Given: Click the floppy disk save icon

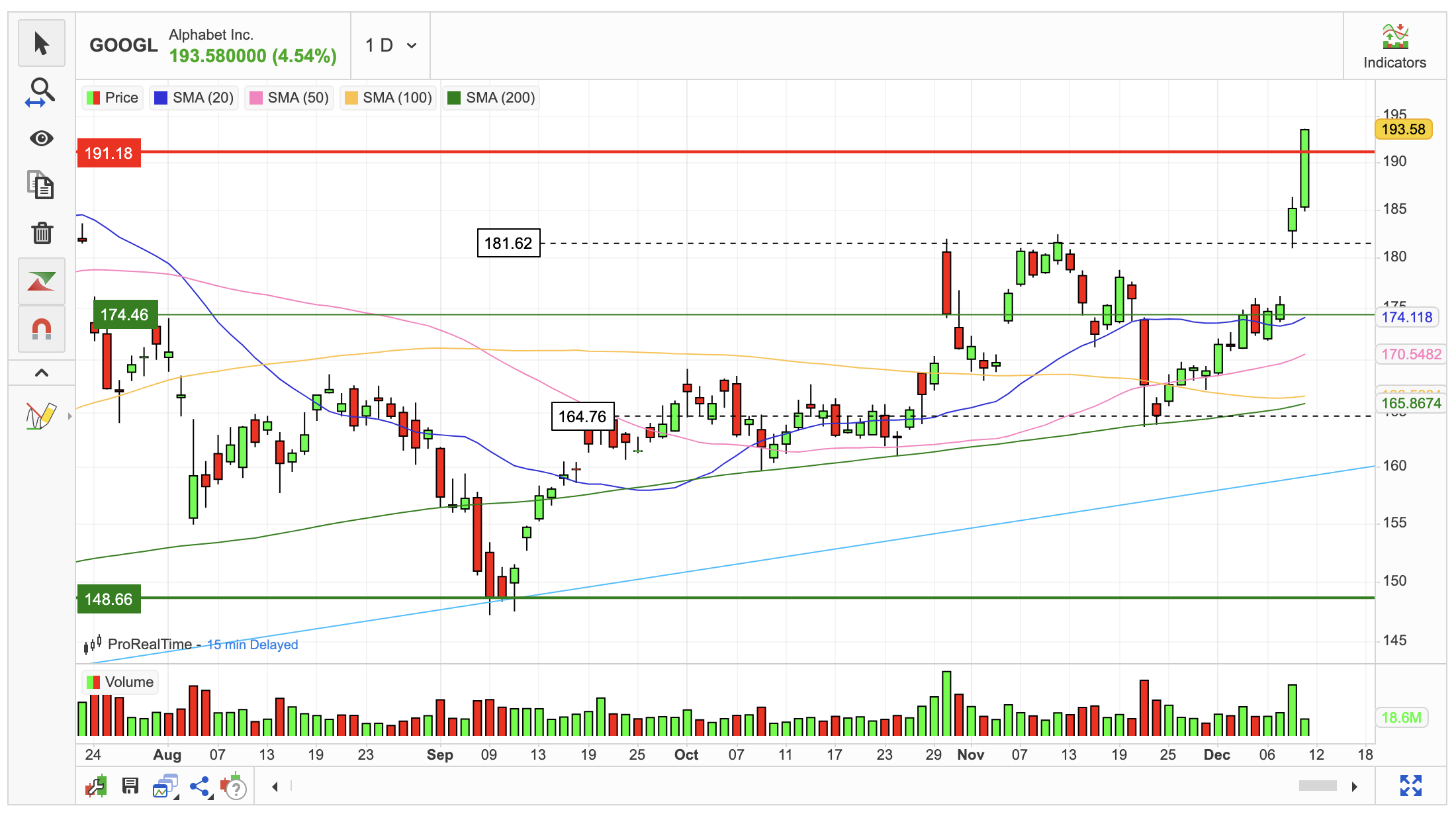Looking at the screenshot, I should (x=130, y=786).
